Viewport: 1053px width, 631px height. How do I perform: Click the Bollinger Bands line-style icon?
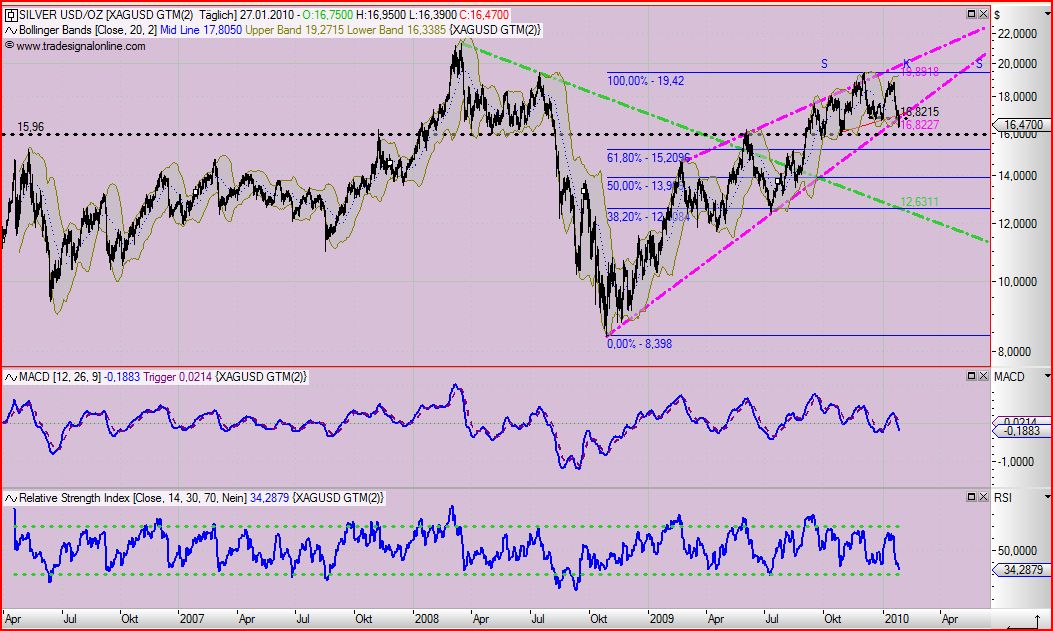tap(10, 30)
